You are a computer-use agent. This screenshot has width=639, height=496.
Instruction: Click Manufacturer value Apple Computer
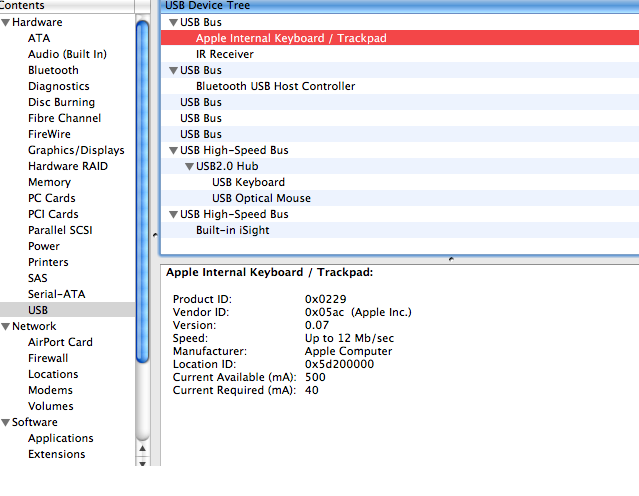(x=348, y=351)
